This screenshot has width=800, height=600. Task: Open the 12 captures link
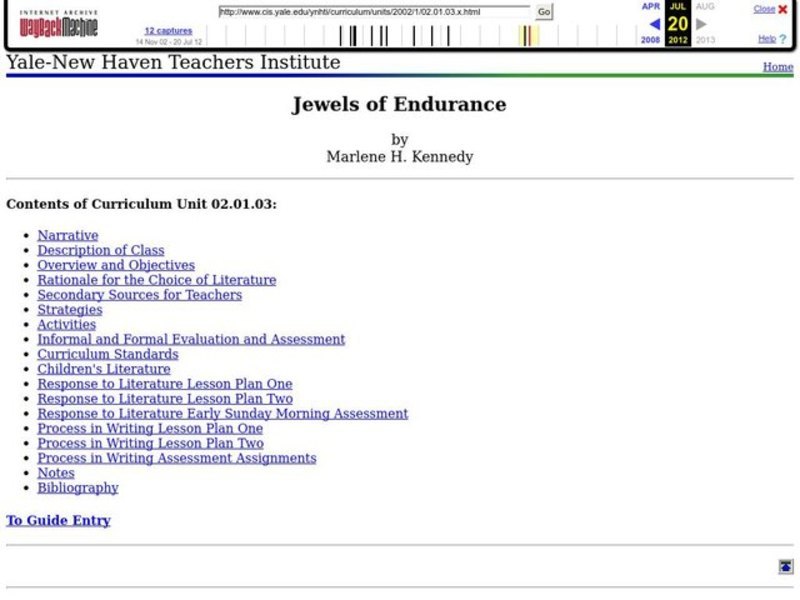click(x=168, y=31)
